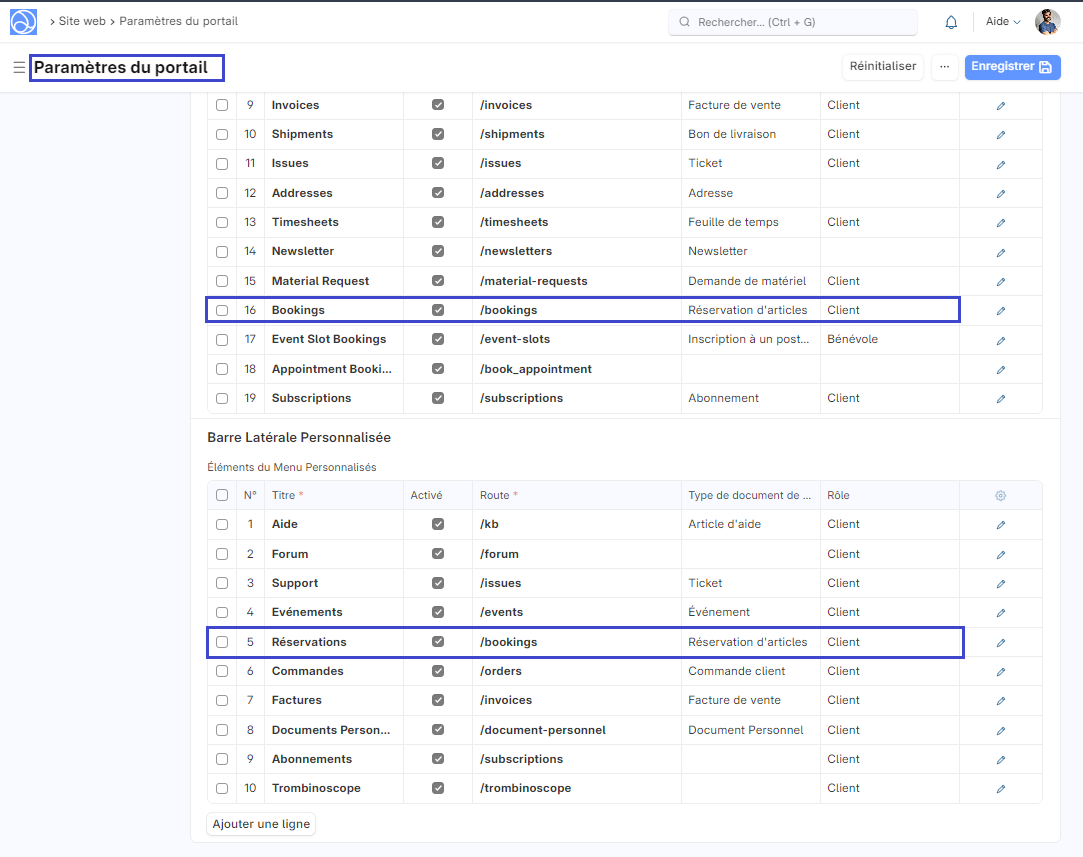Edit the Invoices row with pencil icon
The width and height of the screenshot is (1083, 857).
point(1000,106)
